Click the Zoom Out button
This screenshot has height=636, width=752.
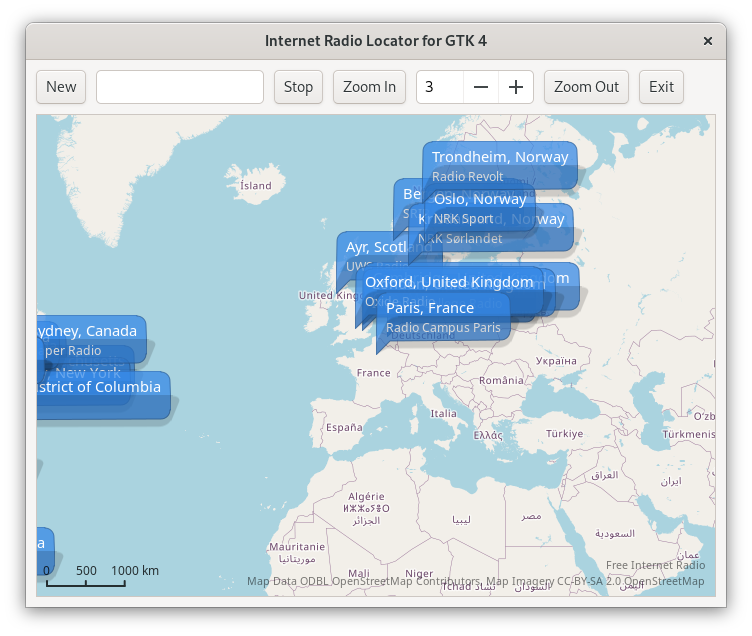click(x=586, y=87)
